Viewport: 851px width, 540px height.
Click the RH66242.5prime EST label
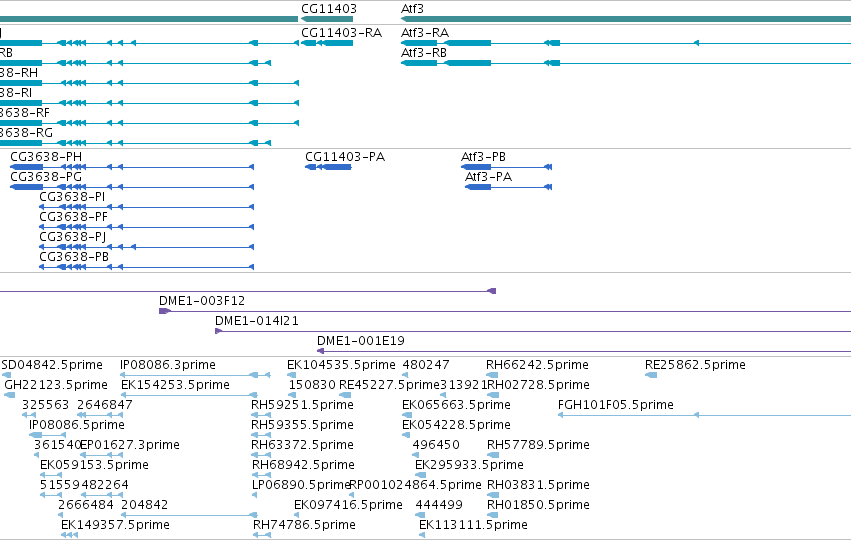click(537, 365)
